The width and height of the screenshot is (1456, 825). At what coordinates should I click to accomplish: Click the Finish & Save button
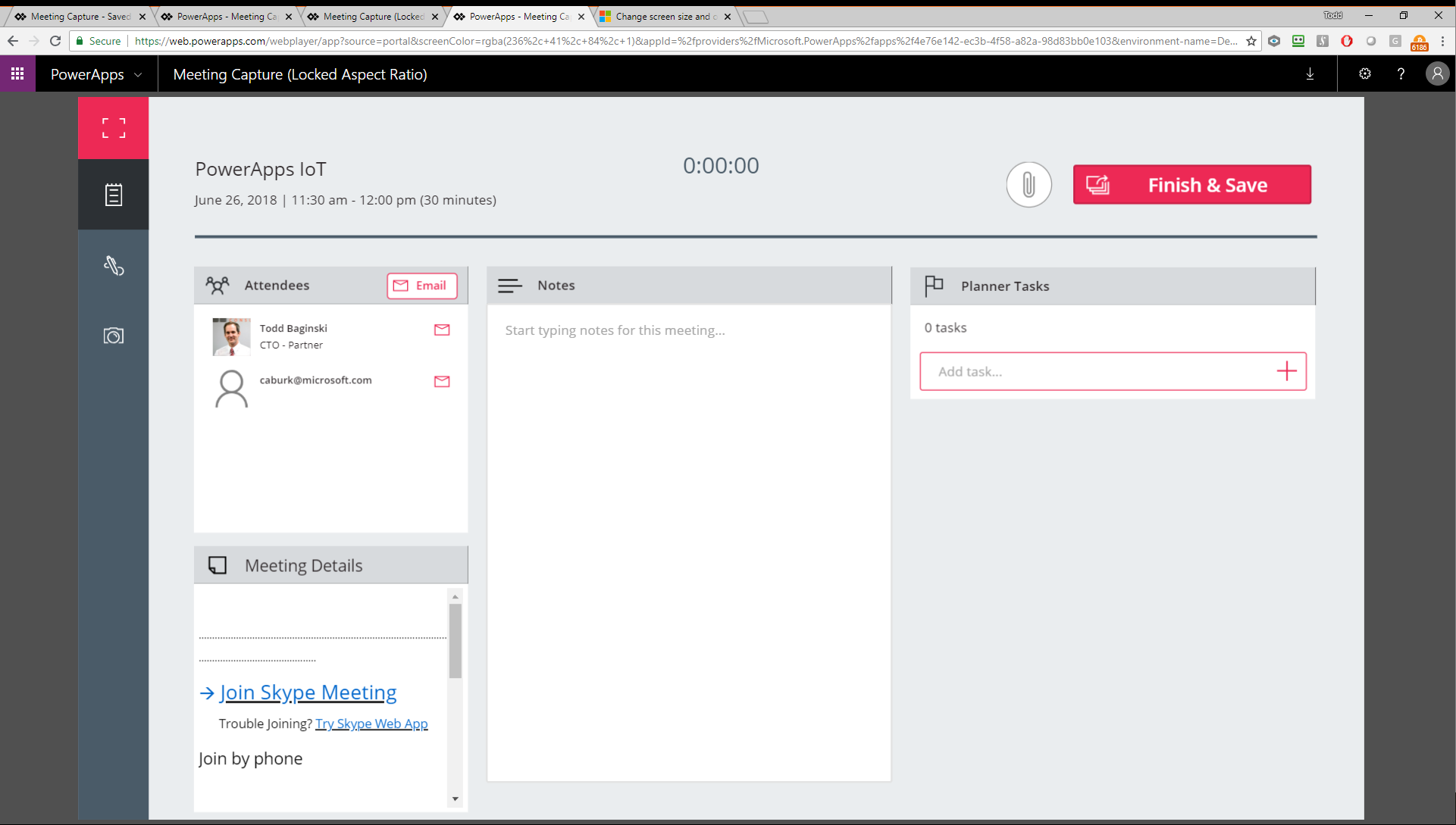[1191, 184]
